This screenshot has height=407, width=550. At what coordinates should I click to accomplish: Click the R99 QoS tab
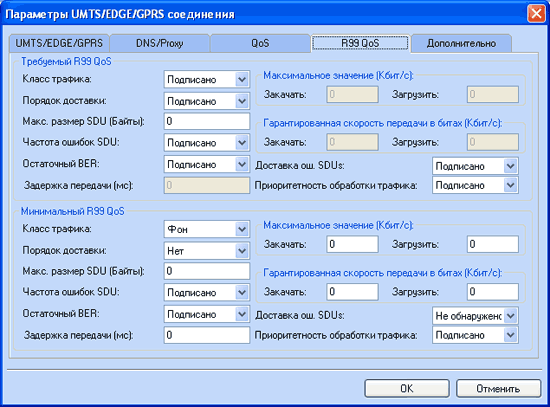click(360, 43)
